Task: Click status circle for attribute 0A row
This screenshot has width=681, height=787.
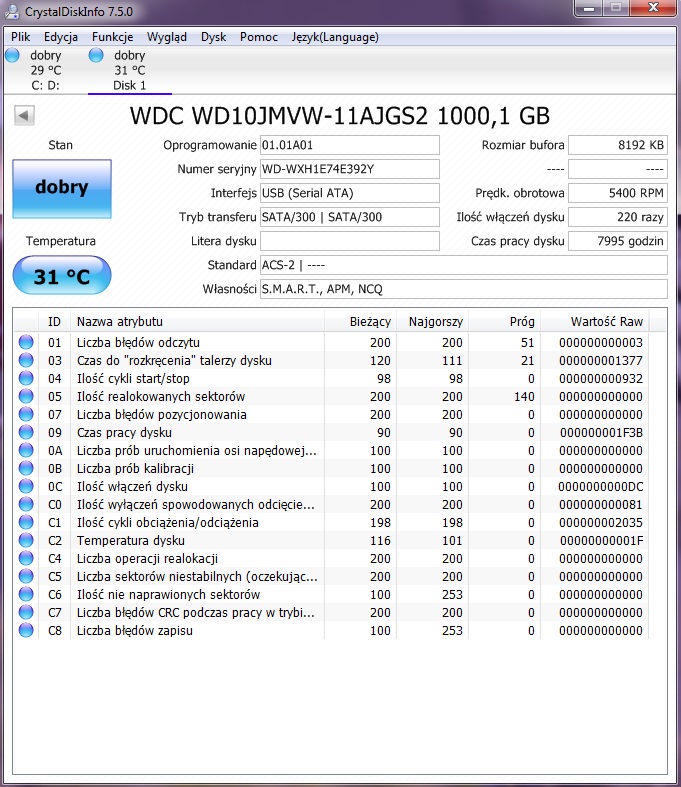Action: pos(26,450)
